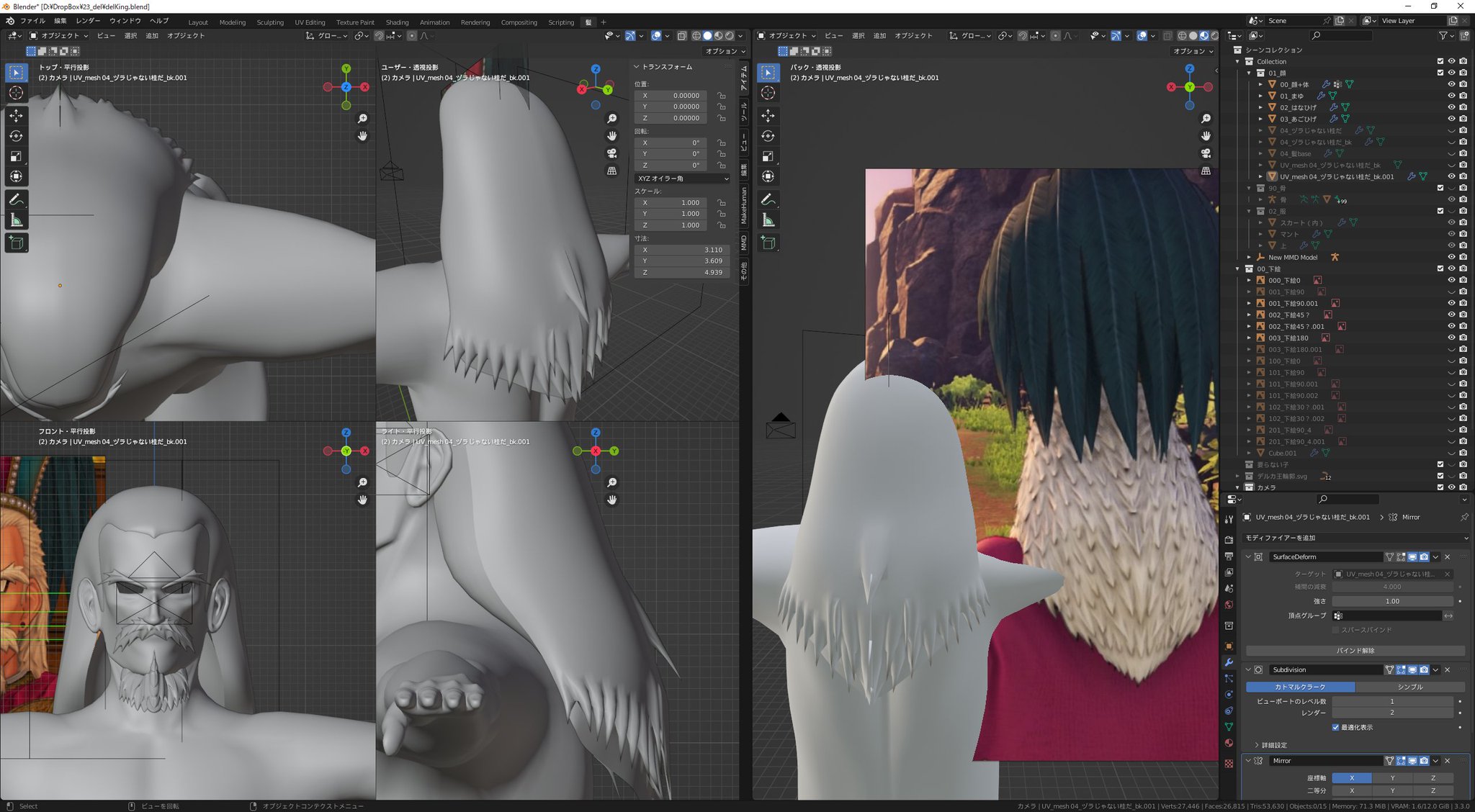The image size is (1475, 812).
Task: Select the 3D Cursor tool
Action: [x=16, y=92]
